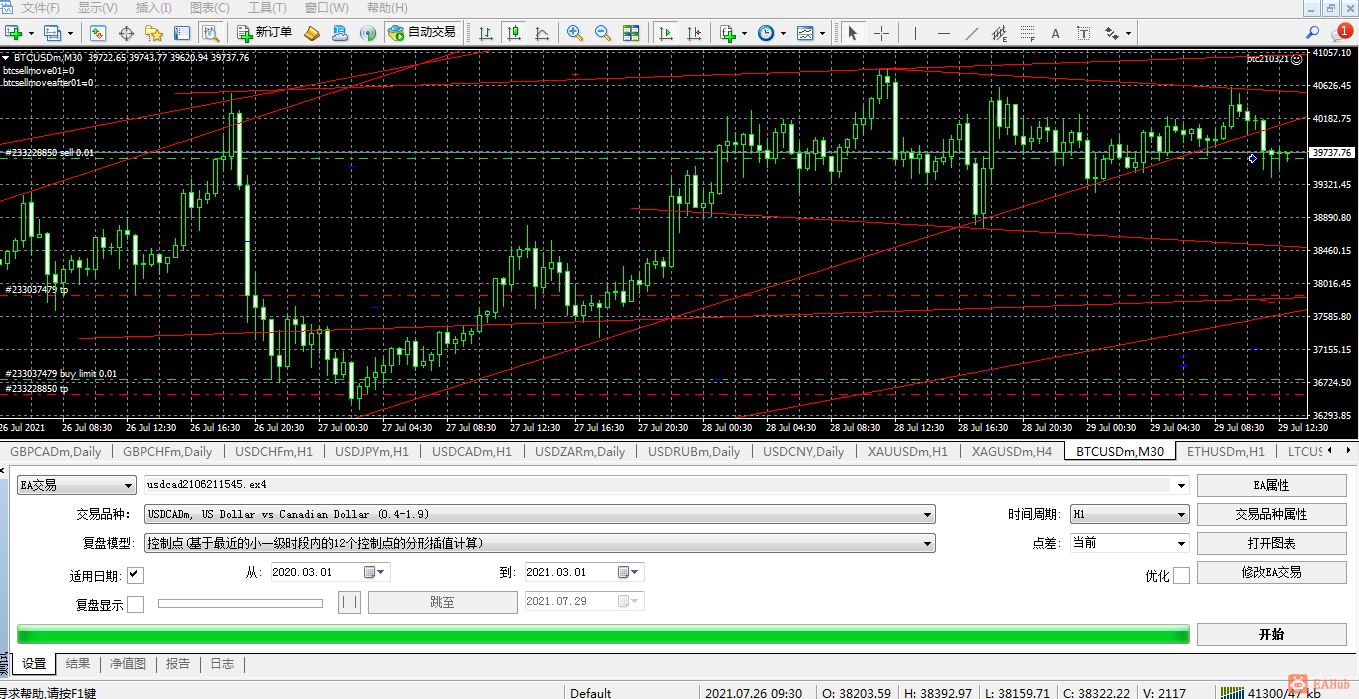Select the text label tool
Viewport: 1359px width, 699px height.
point(1083,33)
